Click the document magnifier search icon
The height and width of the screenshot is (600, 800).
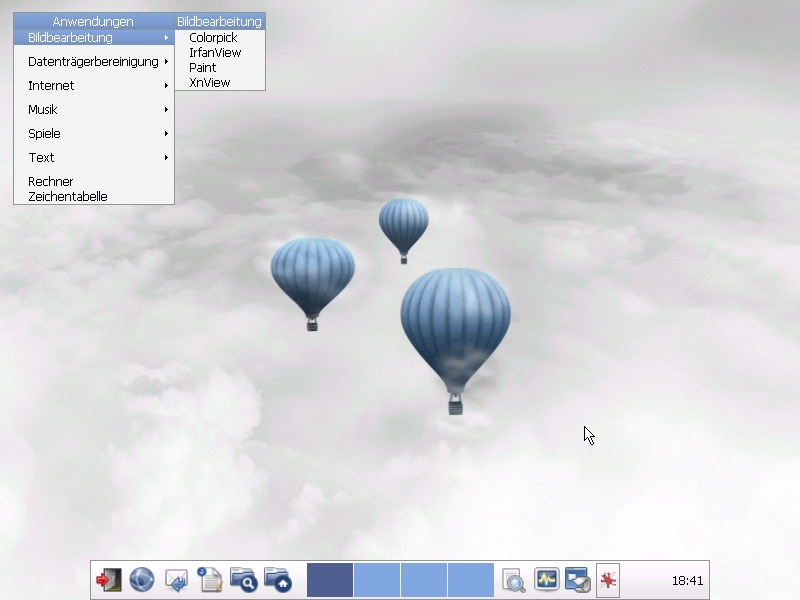tap(513, 581)
